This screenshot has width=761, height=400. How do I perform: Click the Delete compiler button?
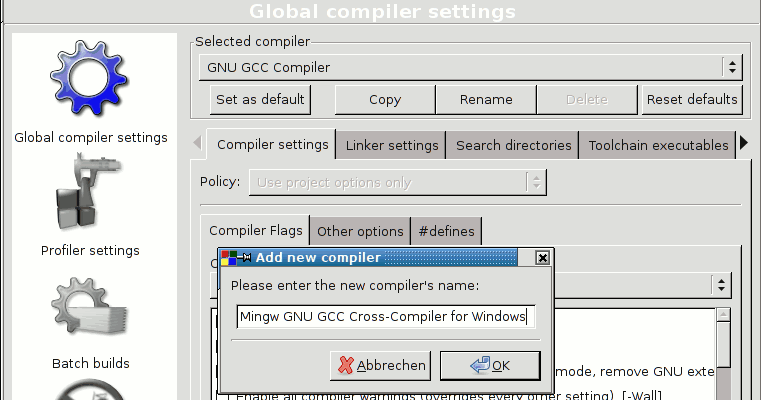[x=587, y=100]
